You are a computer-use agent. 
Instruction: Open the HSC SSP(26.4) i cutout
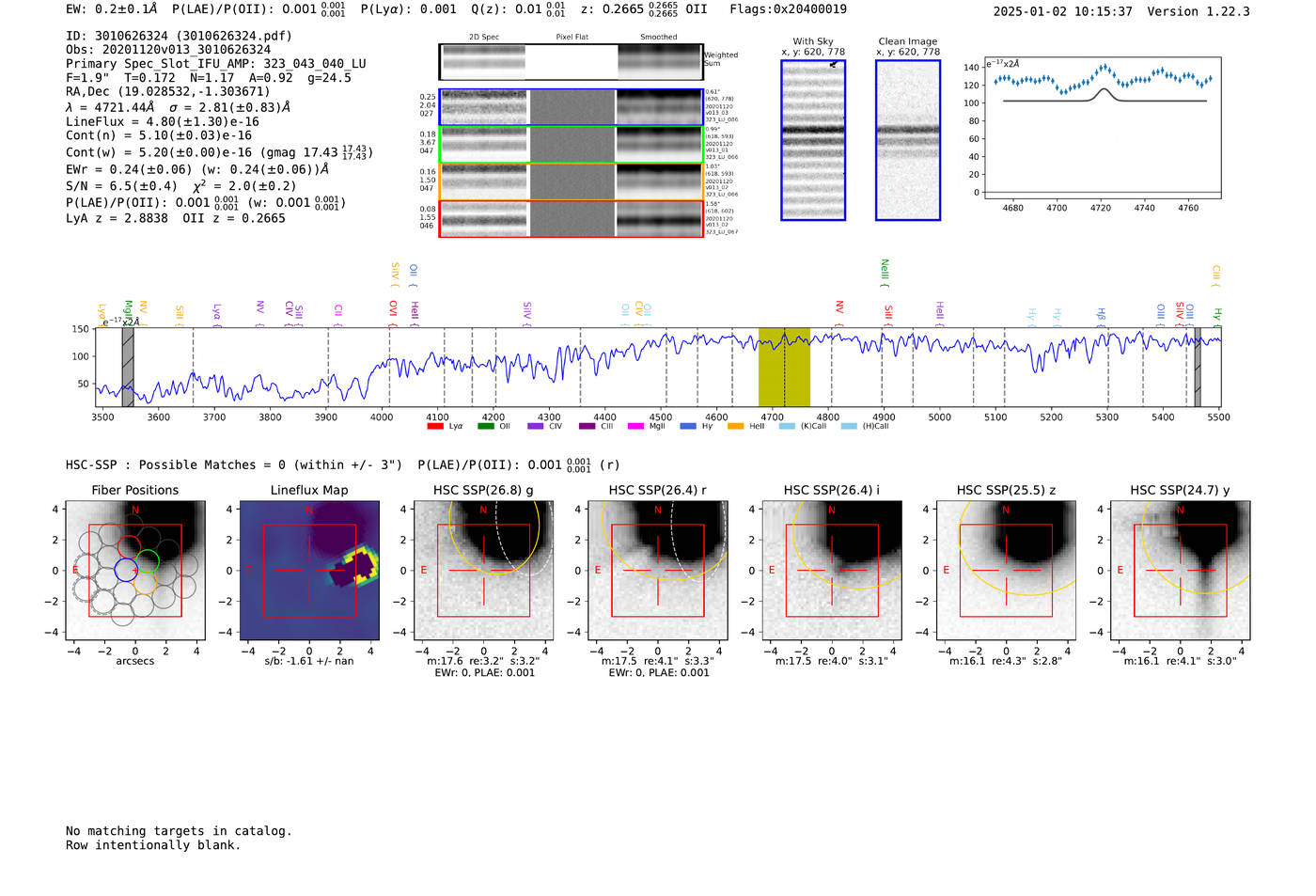tap(832, 570)
